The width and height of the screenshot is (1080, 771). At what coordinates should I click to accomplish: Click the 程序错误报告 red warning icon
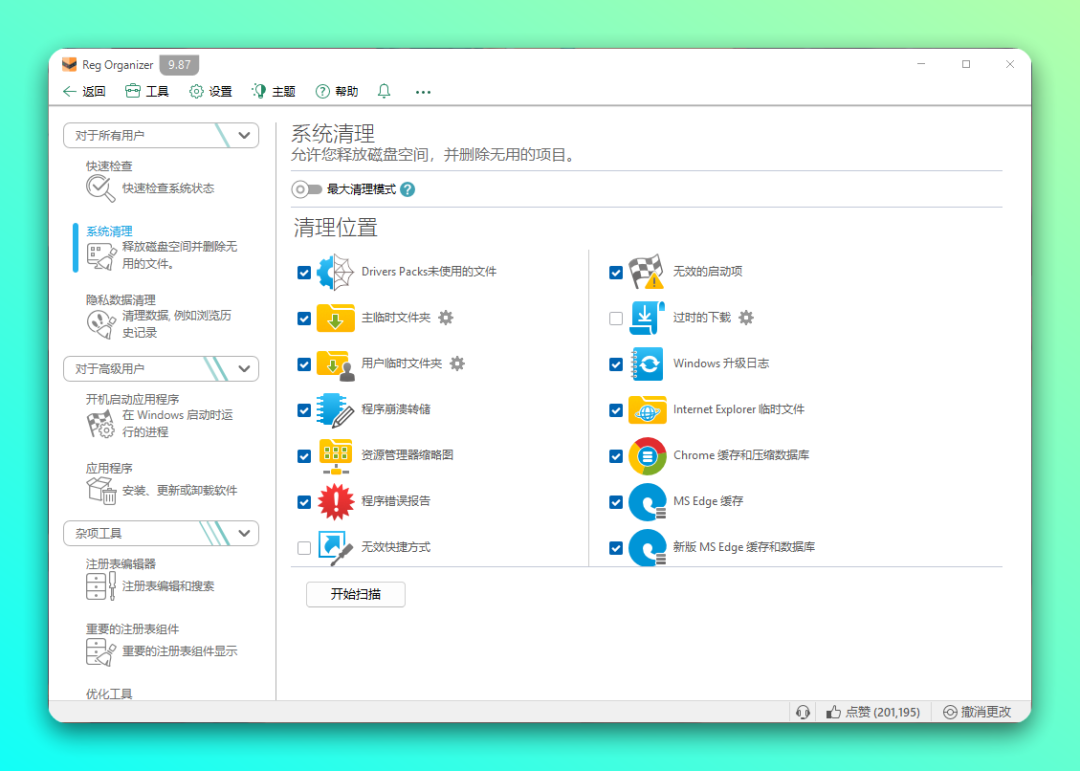click(335, 501)
